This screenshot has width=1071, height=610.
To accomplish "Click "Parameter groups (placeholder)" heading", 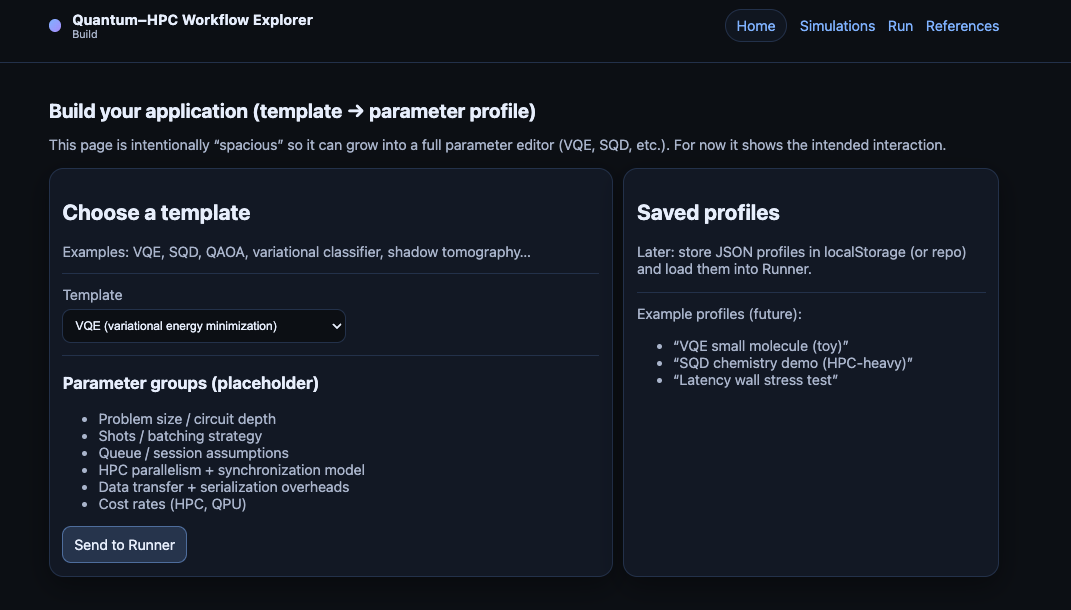I will (x=189, y=382).
